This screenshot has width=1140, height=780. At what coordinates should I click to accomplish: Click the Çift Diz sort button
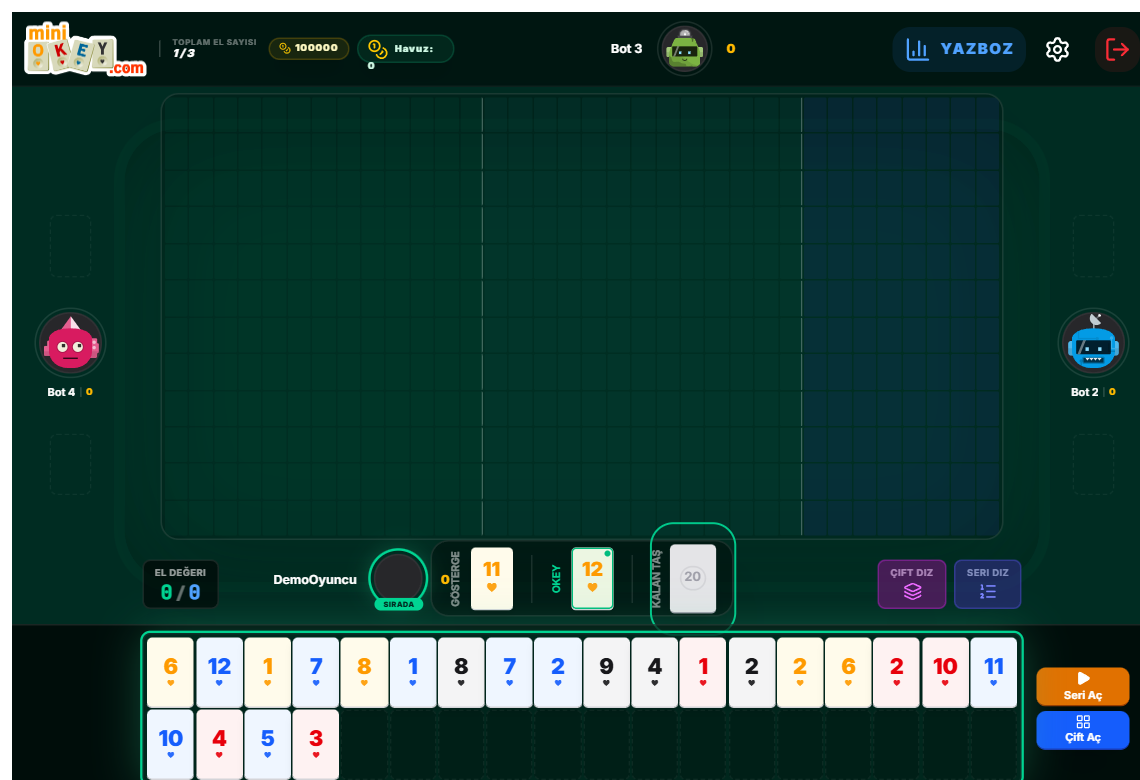point(912,584)
